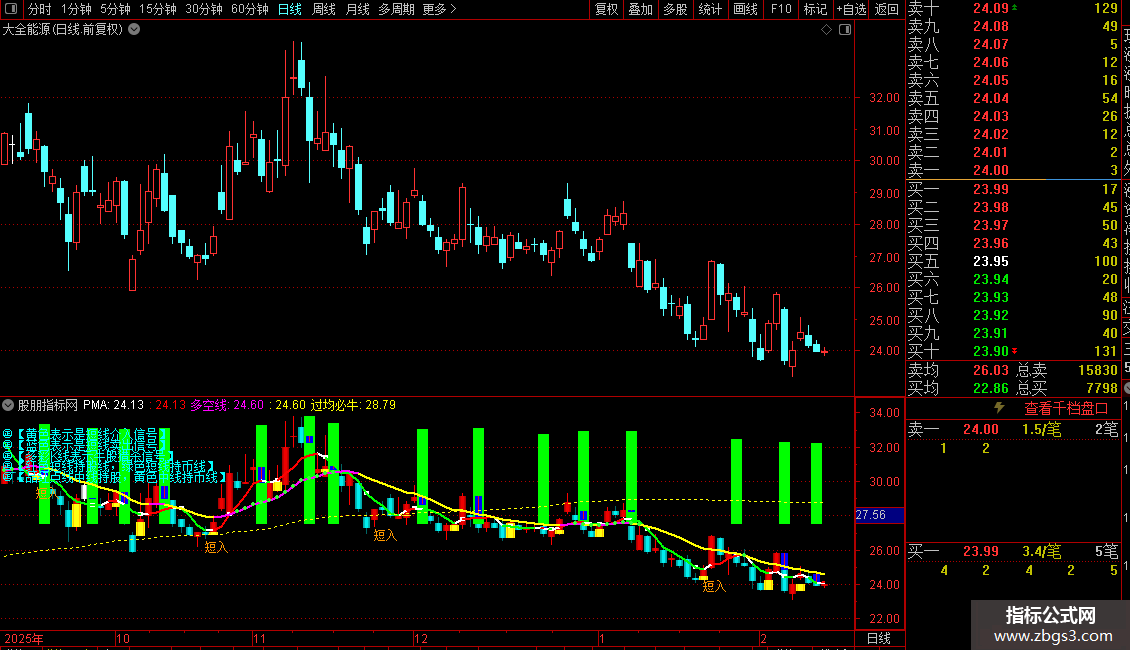Click the 2025年 date axis marker
Viewport: 1130px width, 650px height.
[24, 638]
